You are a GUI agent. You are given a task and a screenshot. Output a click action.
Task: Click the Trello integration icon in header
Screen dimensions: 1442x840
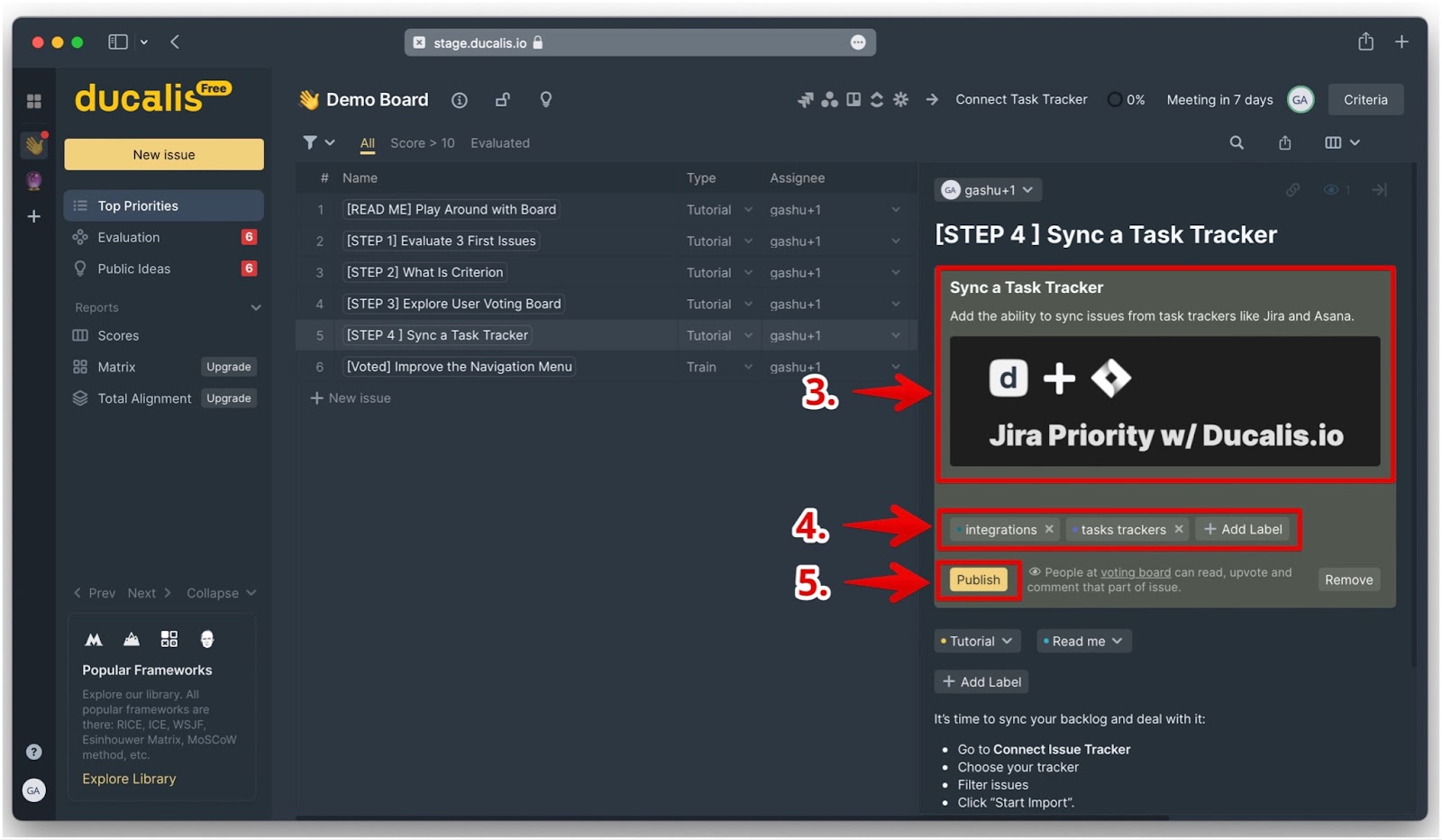tap(853, 99)
